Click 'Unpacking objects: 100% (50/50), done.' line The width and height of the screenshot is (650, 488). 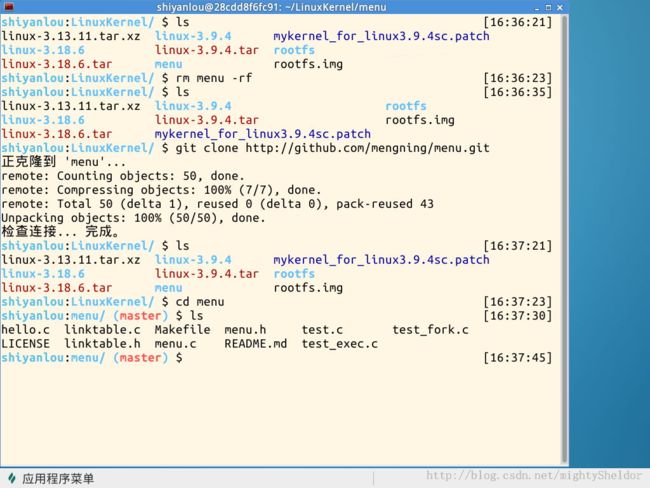click(133, 218)
